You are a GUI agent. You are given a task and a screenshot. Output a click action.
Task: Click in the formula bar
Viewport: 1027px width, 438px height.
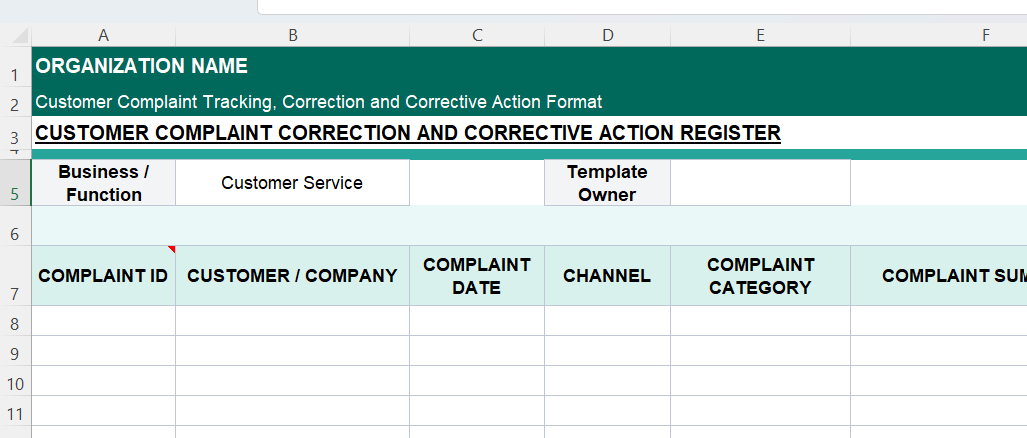[640, 6]
